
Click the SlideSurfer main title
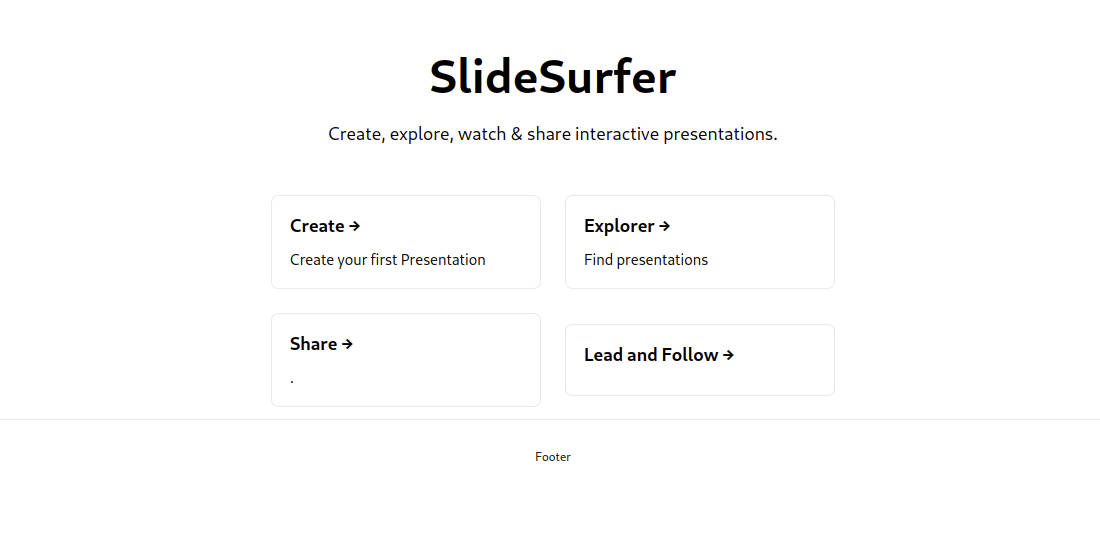point(552,78)
